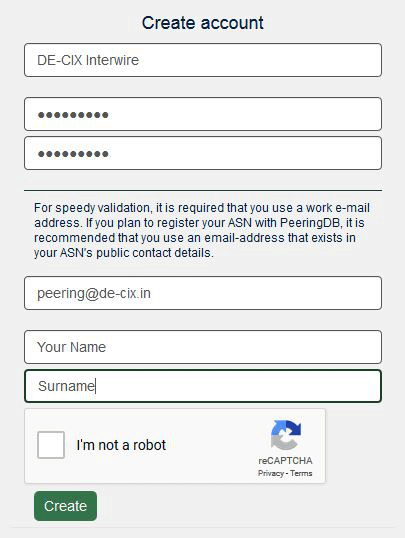This screenshot has height=538, width=405.
Task: Click the email field with peering@de-cix.in
Action: coord(203,293)
